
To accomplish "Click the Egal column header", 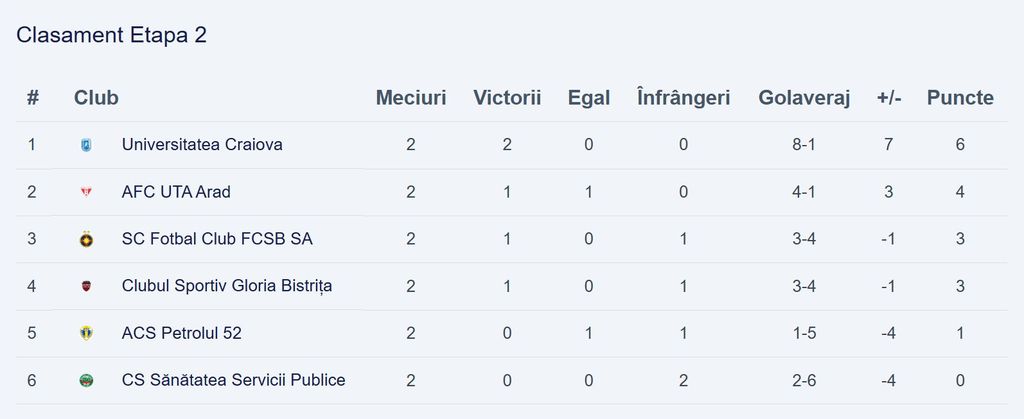I will 589,98.
